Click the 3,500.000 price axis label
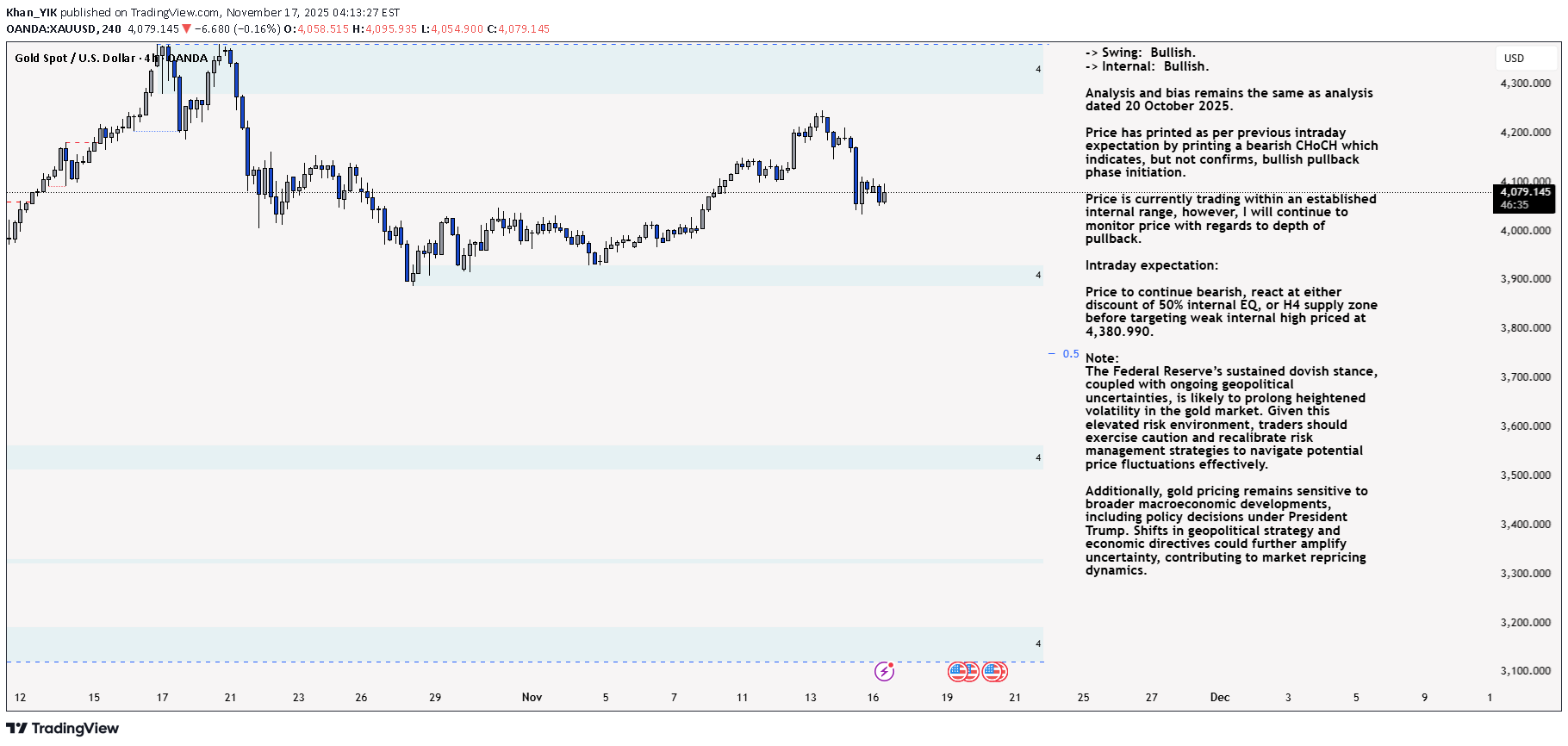 [1525, 476]
